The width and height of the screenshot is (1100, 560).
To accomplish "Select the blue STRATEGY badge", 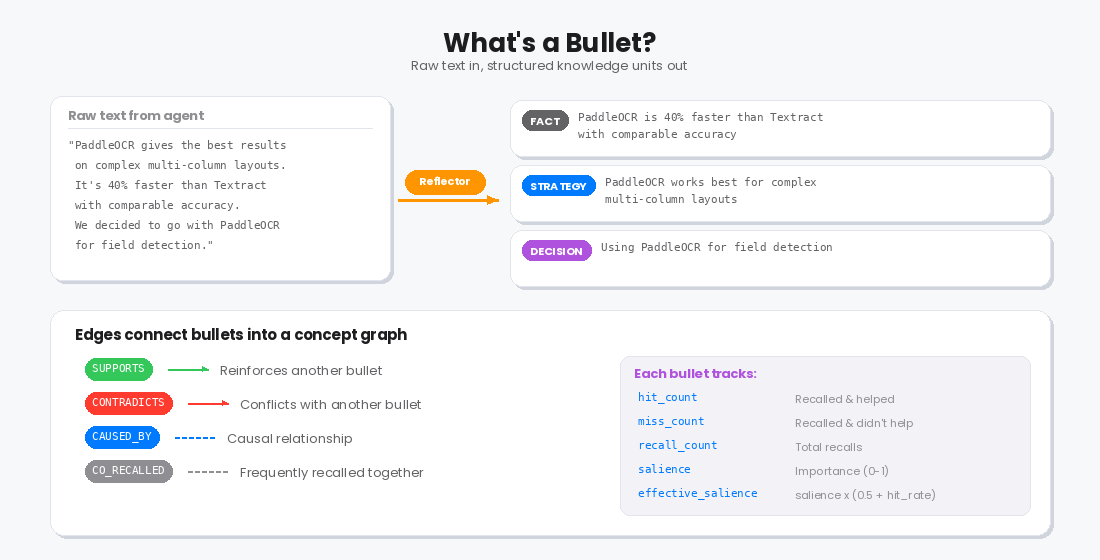I will pos(558,186).
